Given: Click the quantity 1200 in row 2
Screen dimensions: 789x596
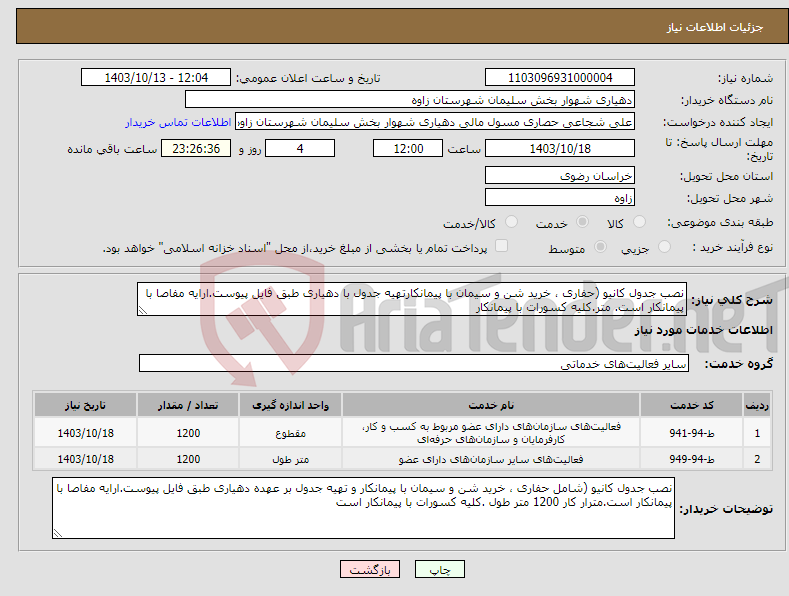Looking at the screenshot, I should 188,459.
